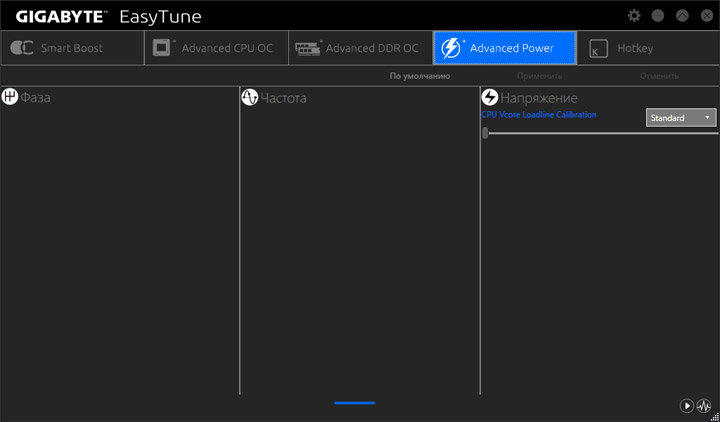Click the Фаза gear-shift icon
Screen dimensions: 720x422
pyautogui.click(x=10, y=97)
